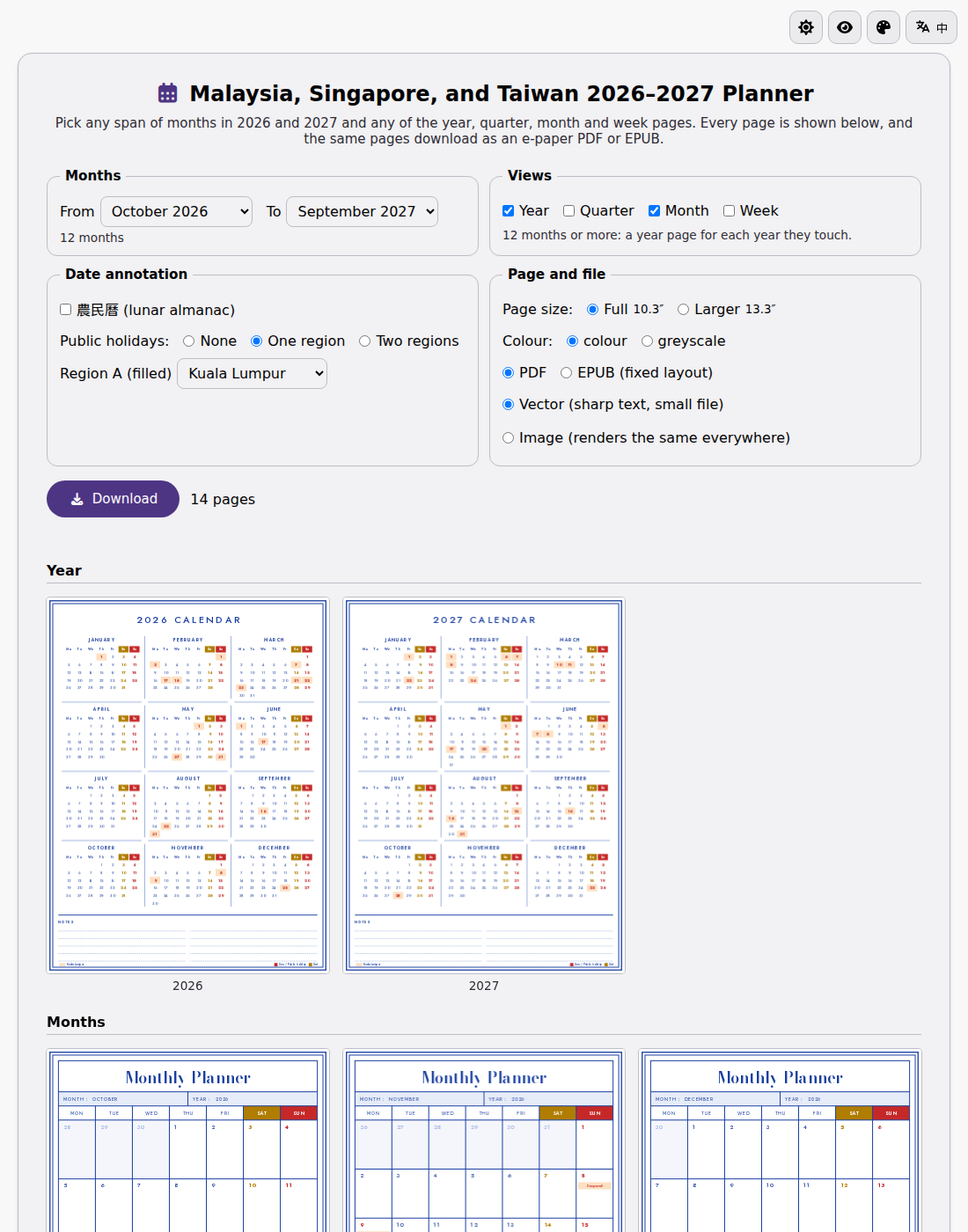Viewport: 968px width, 1232px height.
Task: Open the November 2026 Monthly Planner thumbnail
Action: point(484,1140)
